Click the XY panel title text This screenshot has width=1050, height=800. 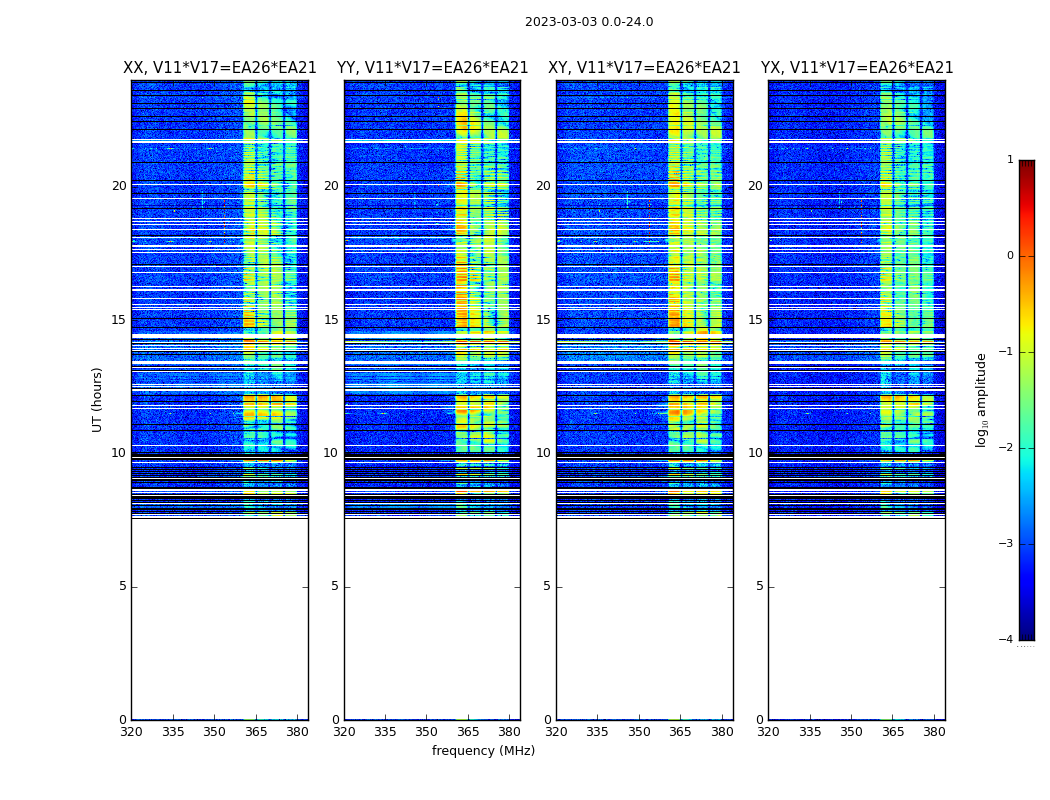pos(644,68)
